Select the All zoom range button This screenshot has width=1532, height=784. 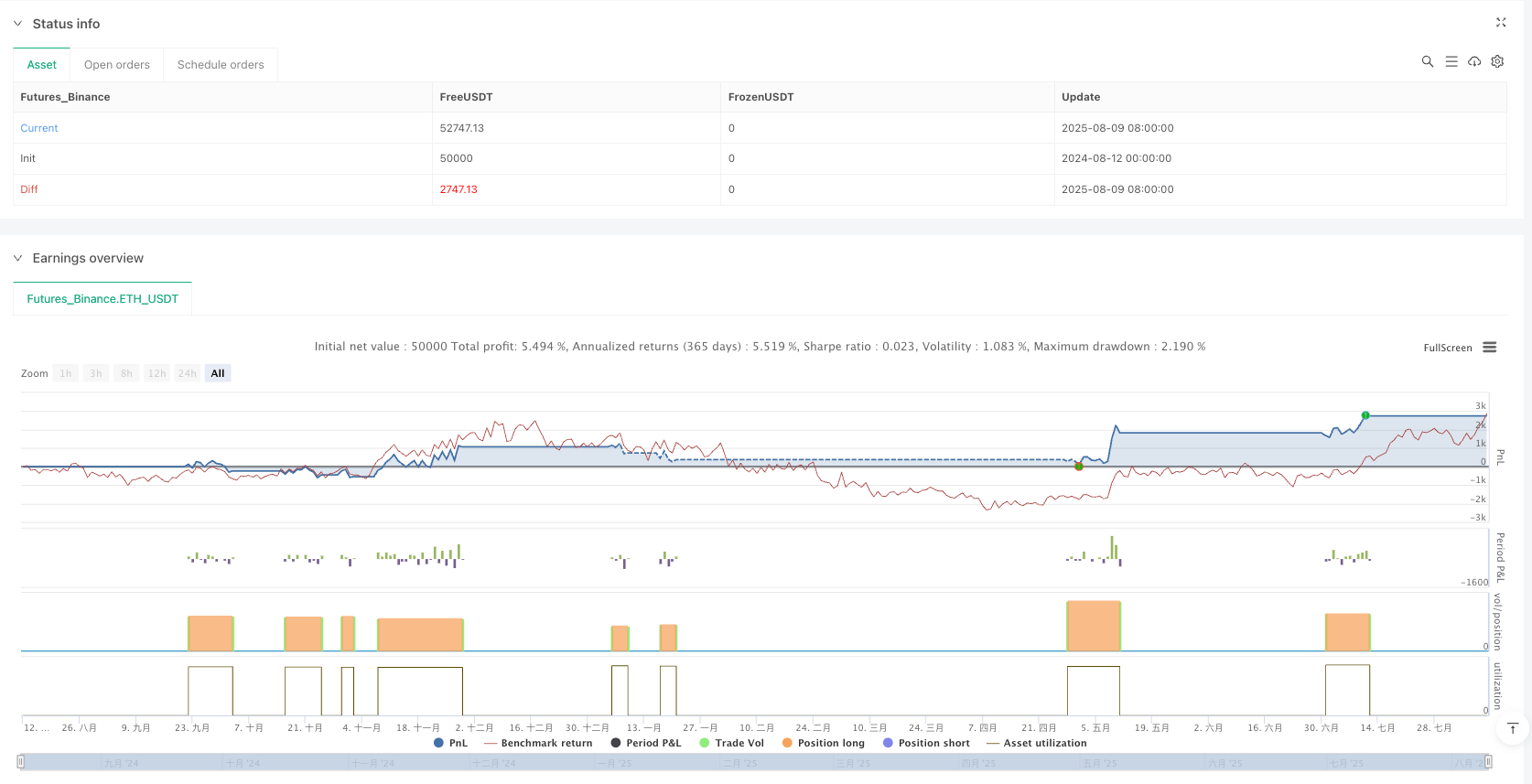(218, 373)
